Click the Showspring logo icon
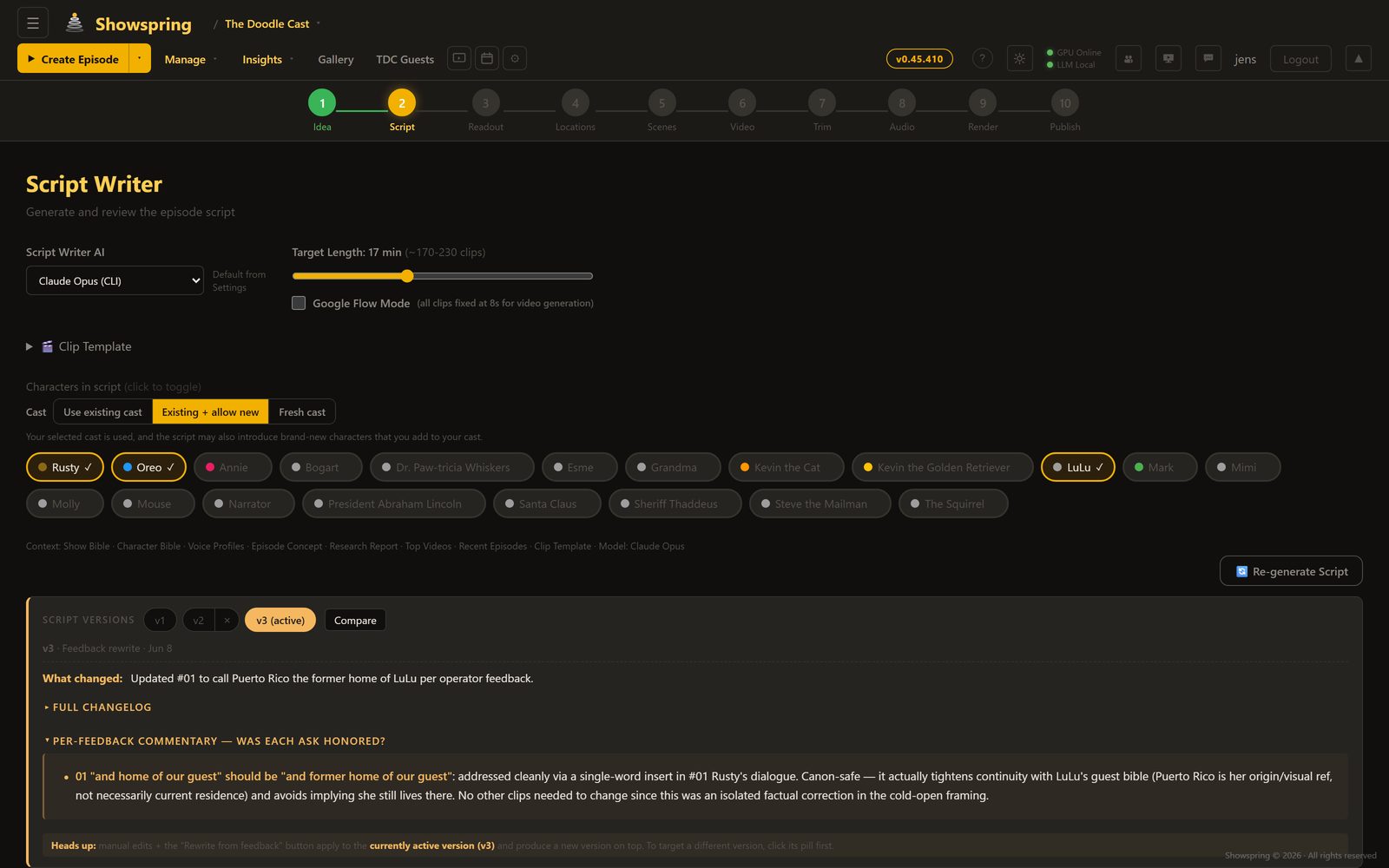Viewport: 1389px width, 868px height. tap(75, 23)
